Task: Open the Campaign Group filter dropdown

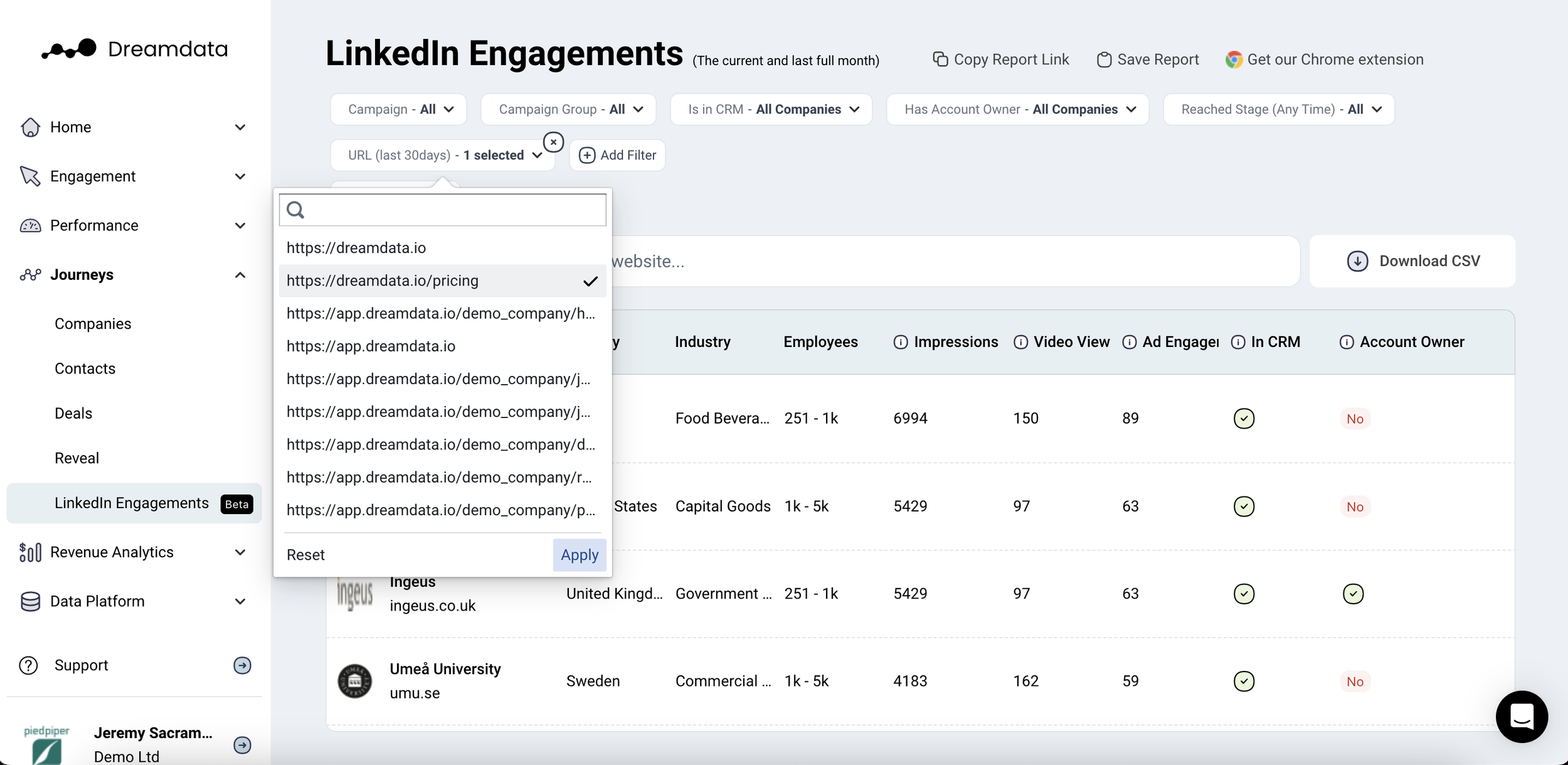Action: tap(568, 109)
